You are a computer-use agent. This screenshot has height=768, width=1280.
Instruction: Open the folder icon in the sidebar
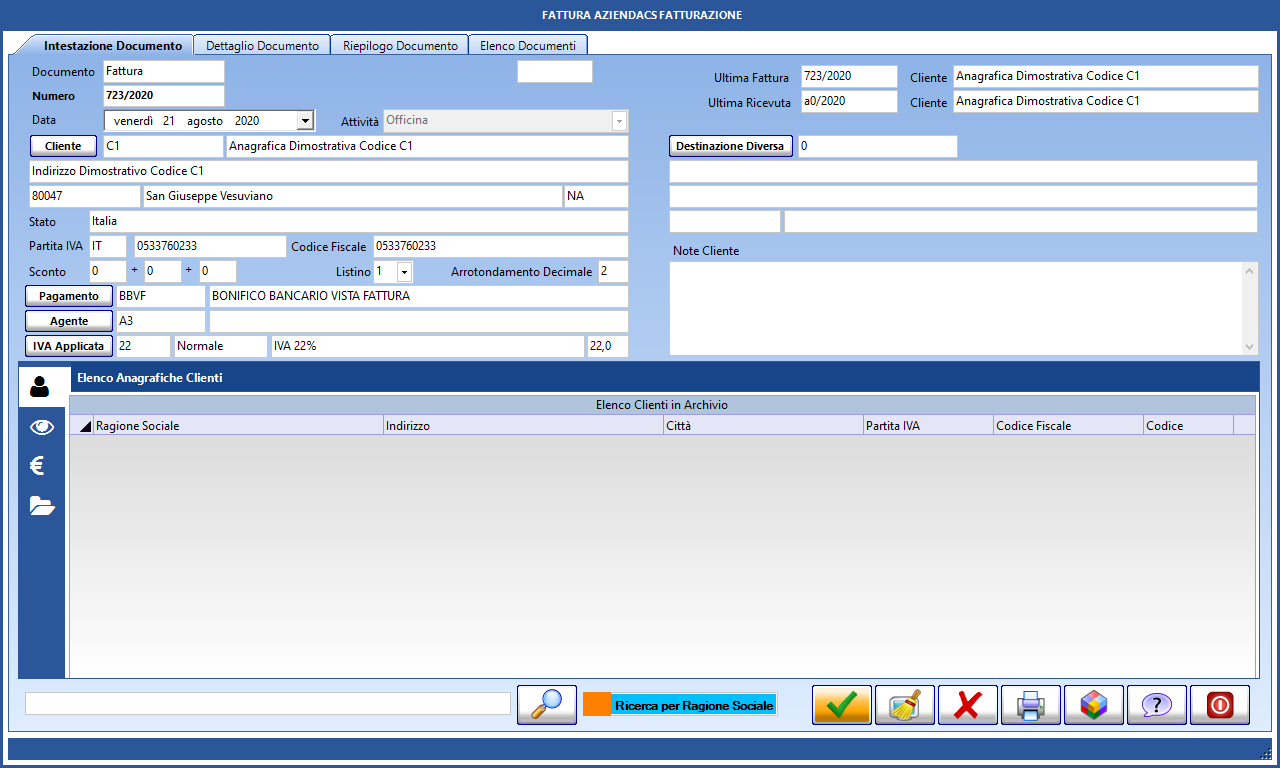click(40, 506)
